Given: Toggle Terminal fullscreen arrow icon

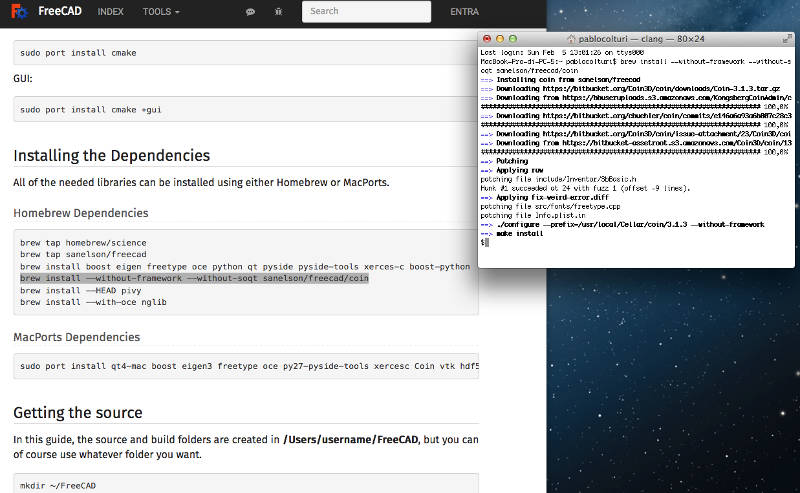Looking at the screenshot, I should (787, 39).
